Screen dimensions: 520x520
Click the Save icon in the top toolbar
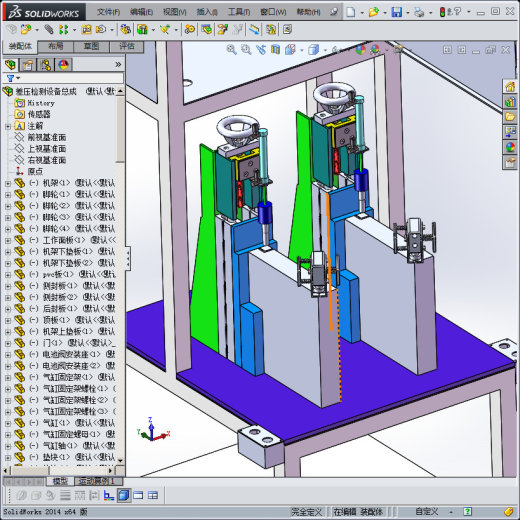(396, 12)
